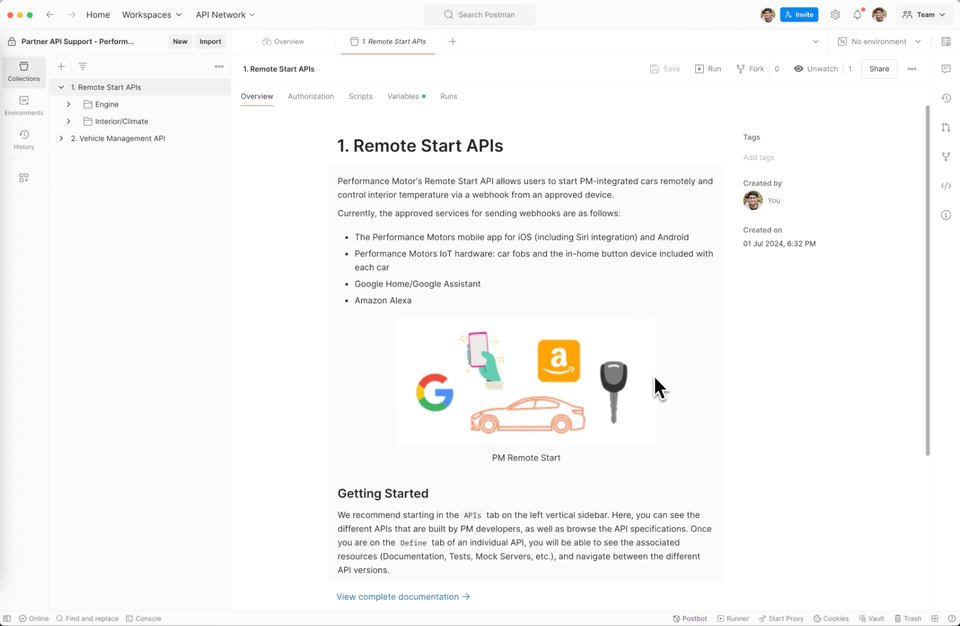Toggle the sidebar icon in the status bar
Viewport: 960px width, 626px height.
(7, 619)
